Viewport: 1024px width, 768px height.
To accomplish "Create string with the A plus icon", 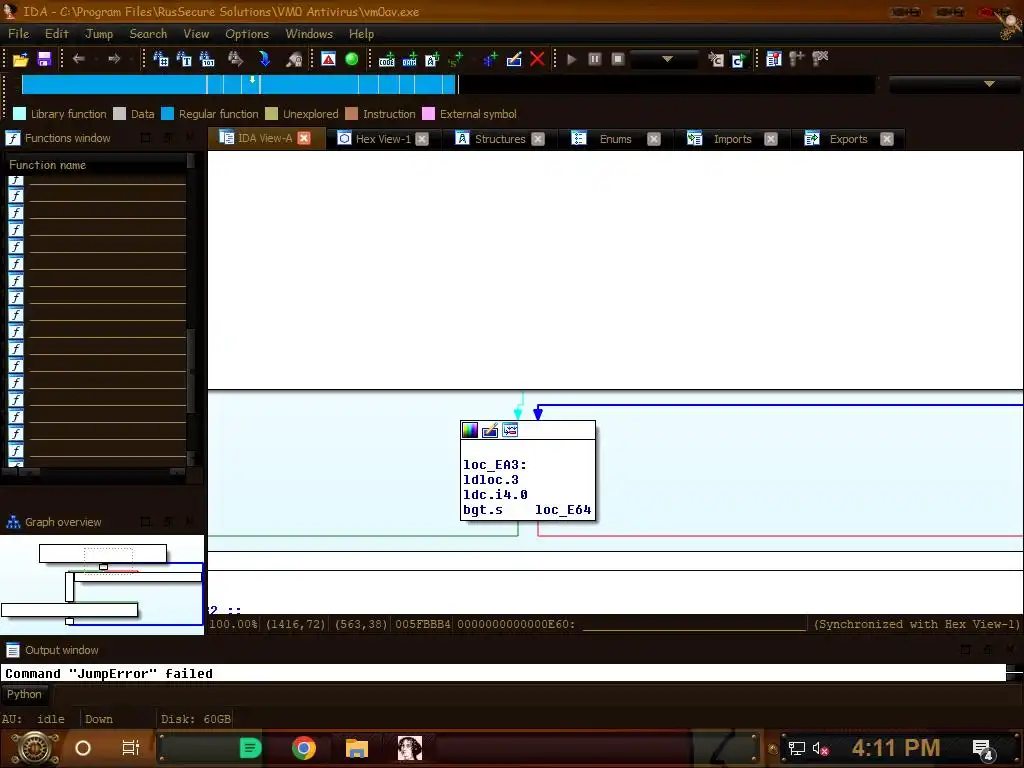I will tap(432, 59).
